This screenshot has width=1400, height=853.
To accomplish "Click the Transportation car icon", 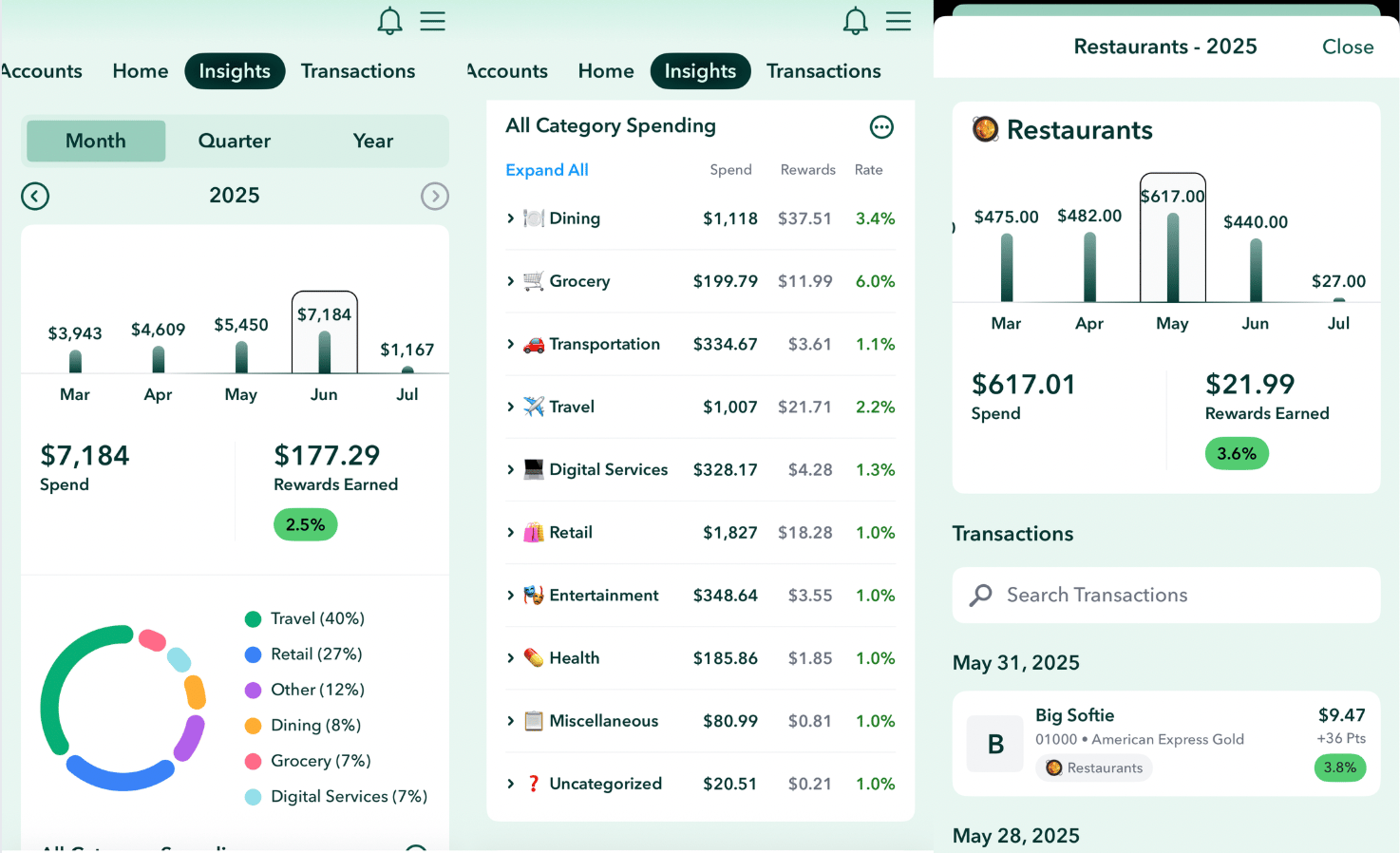I will tap(534, 344).
